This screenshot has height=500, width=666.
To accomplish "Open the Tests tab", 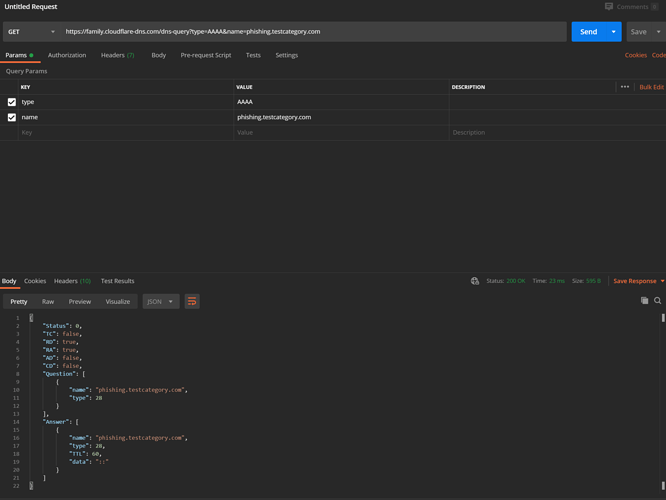I will pos(253,55).
